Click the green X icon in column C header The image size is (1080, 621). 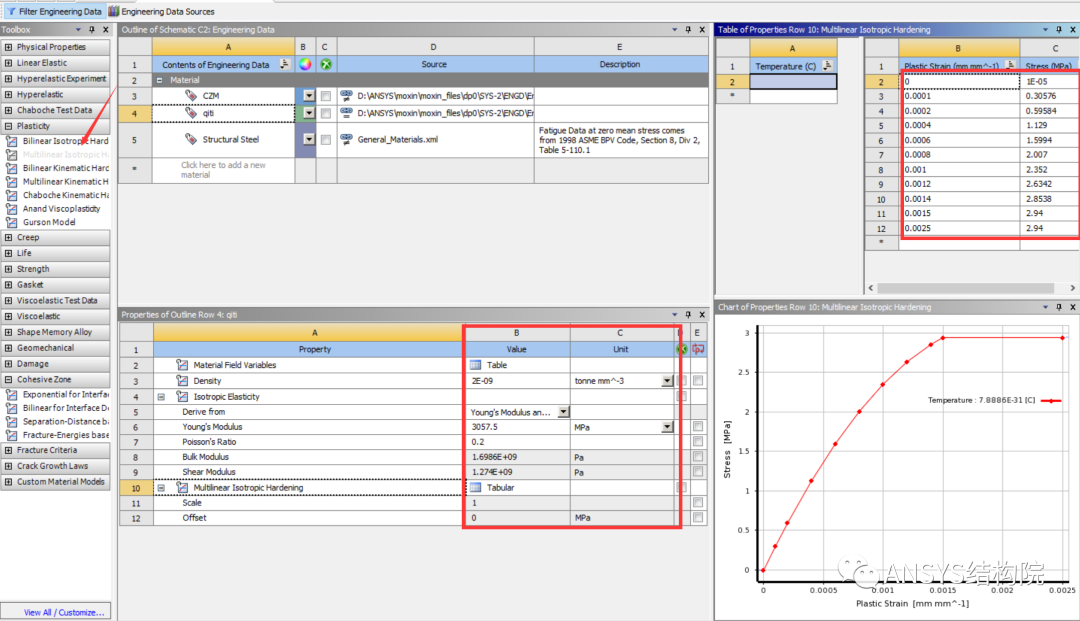(x=326, y=64)
